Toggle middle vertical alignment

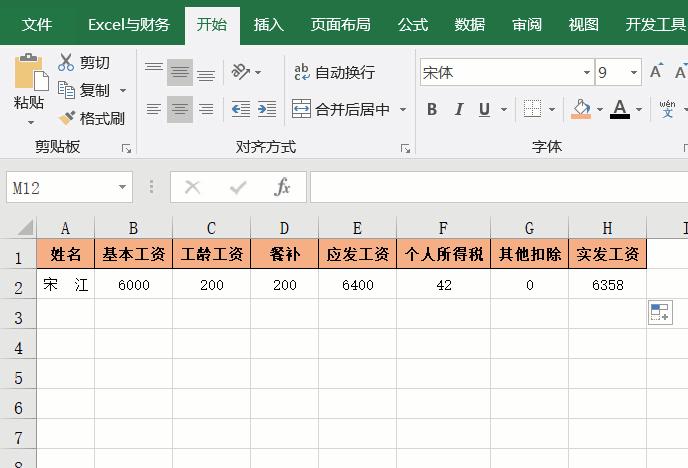180,72
